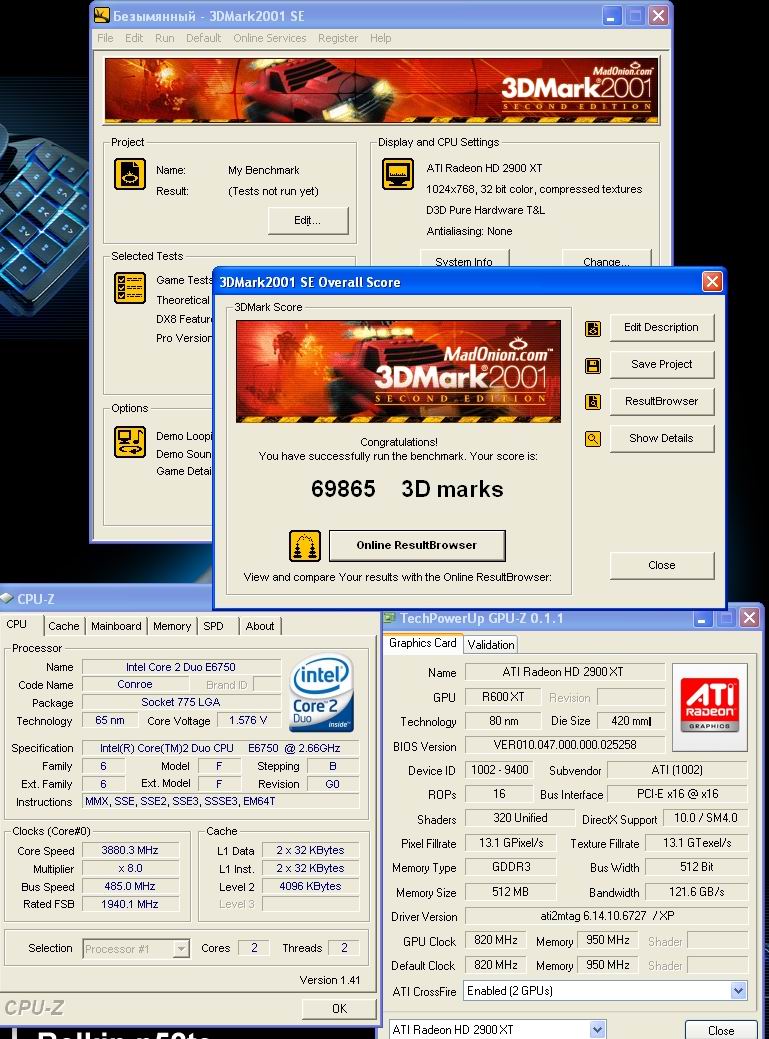Image resolution: width=769 pixels, height=1039 pixels.
Task: Click the Online ResultBrowser tree icon
Action: pos(305,546)
